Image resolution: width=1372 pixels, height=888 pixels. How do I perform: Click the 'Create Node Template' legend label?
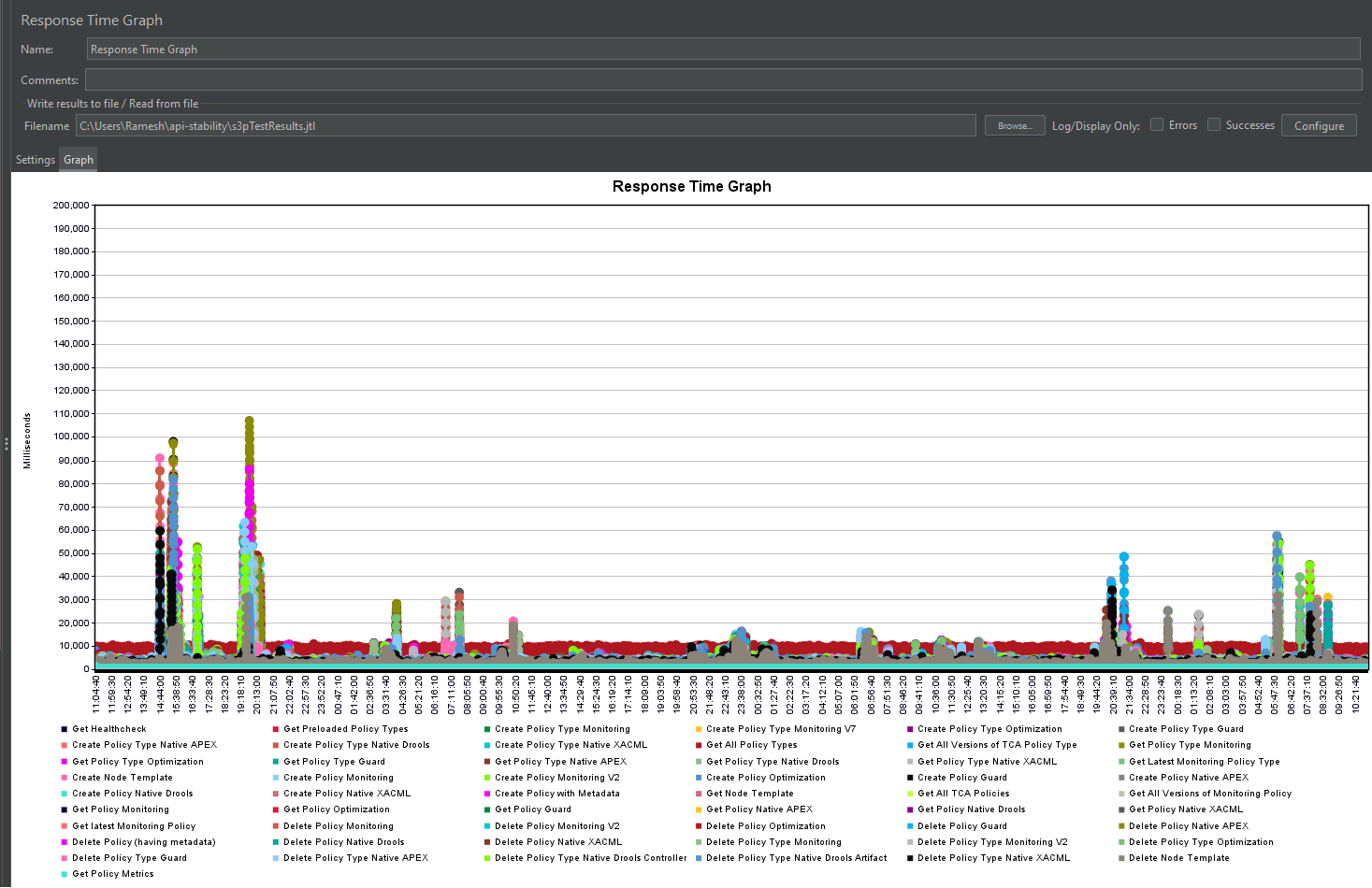pos(123,778)
